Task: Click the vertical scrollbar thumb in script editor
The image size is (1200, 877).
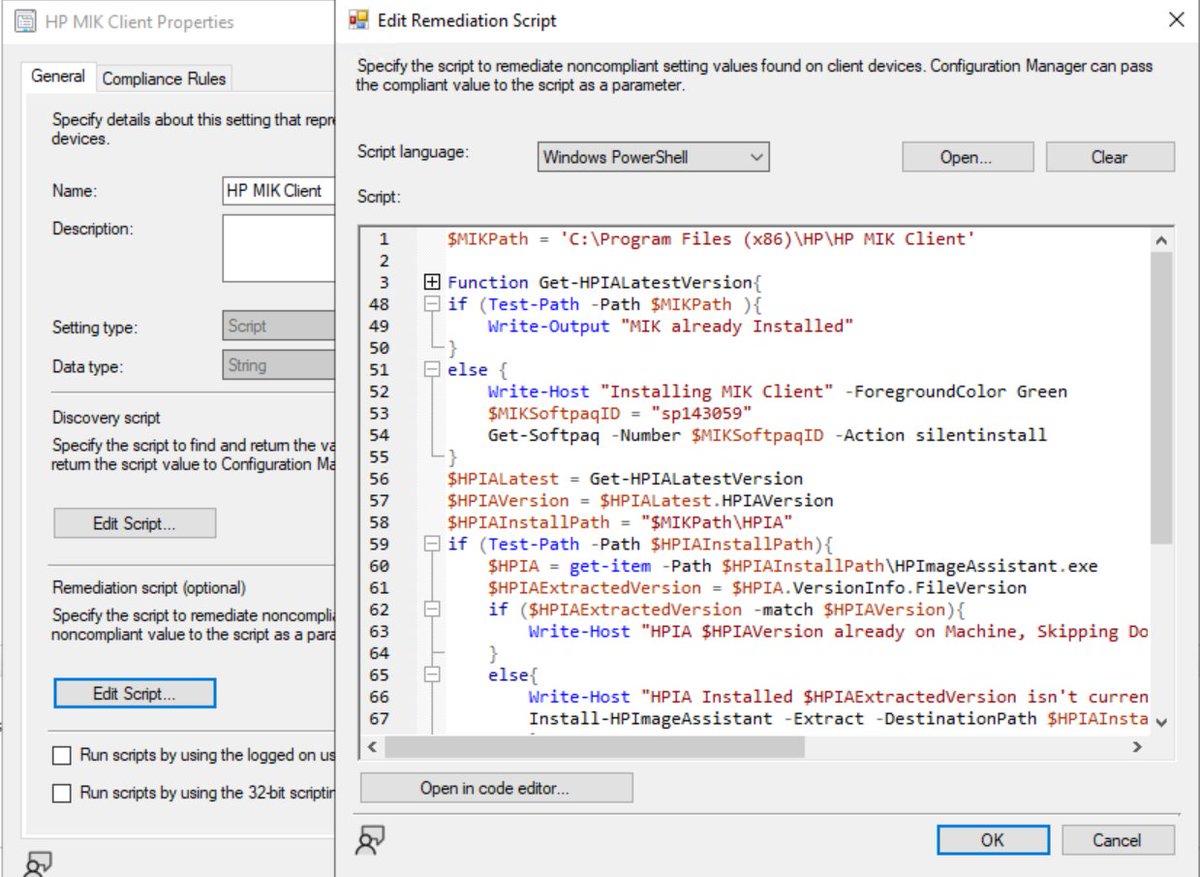Action: [1160, 396]
